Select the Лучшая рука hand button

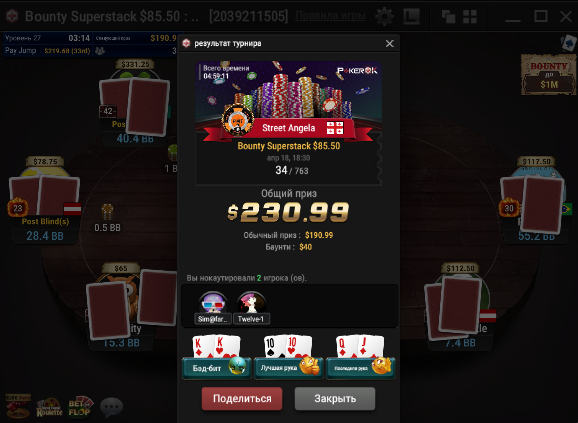pyautogui.click(x=289, y=368)
